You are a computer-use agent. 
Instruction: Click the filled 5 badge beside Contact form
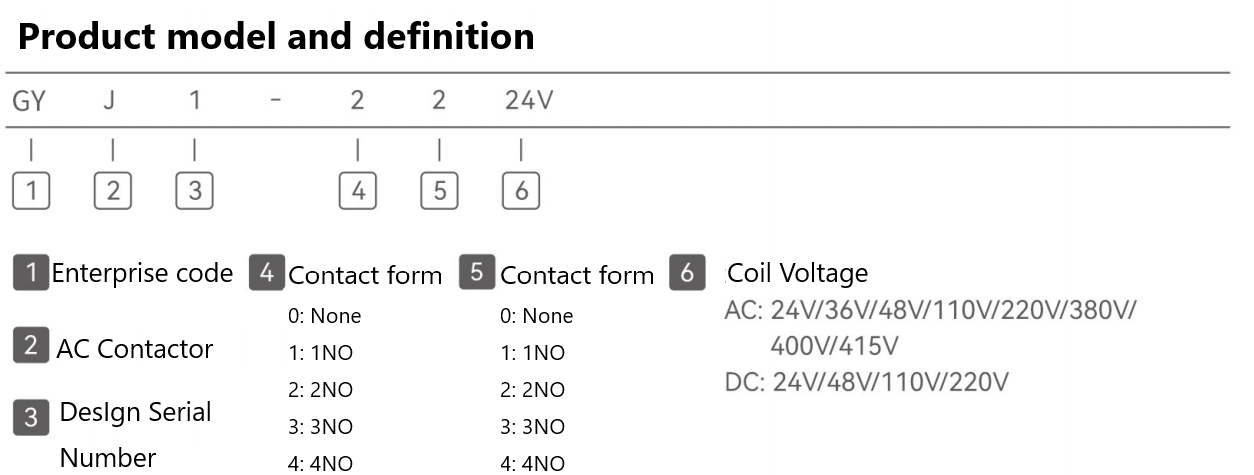click(478, 274)
